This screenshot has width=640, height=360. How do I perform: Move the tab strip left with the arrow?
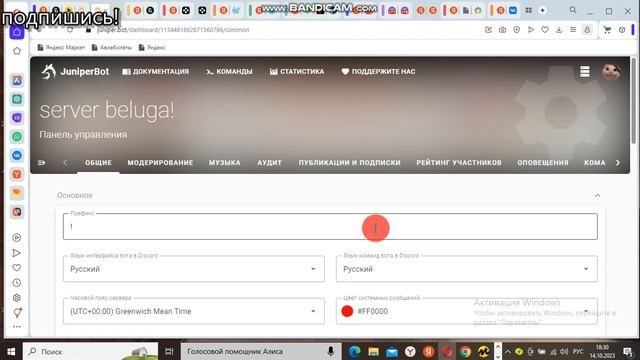pyautogui.click(x=65, y=162)
